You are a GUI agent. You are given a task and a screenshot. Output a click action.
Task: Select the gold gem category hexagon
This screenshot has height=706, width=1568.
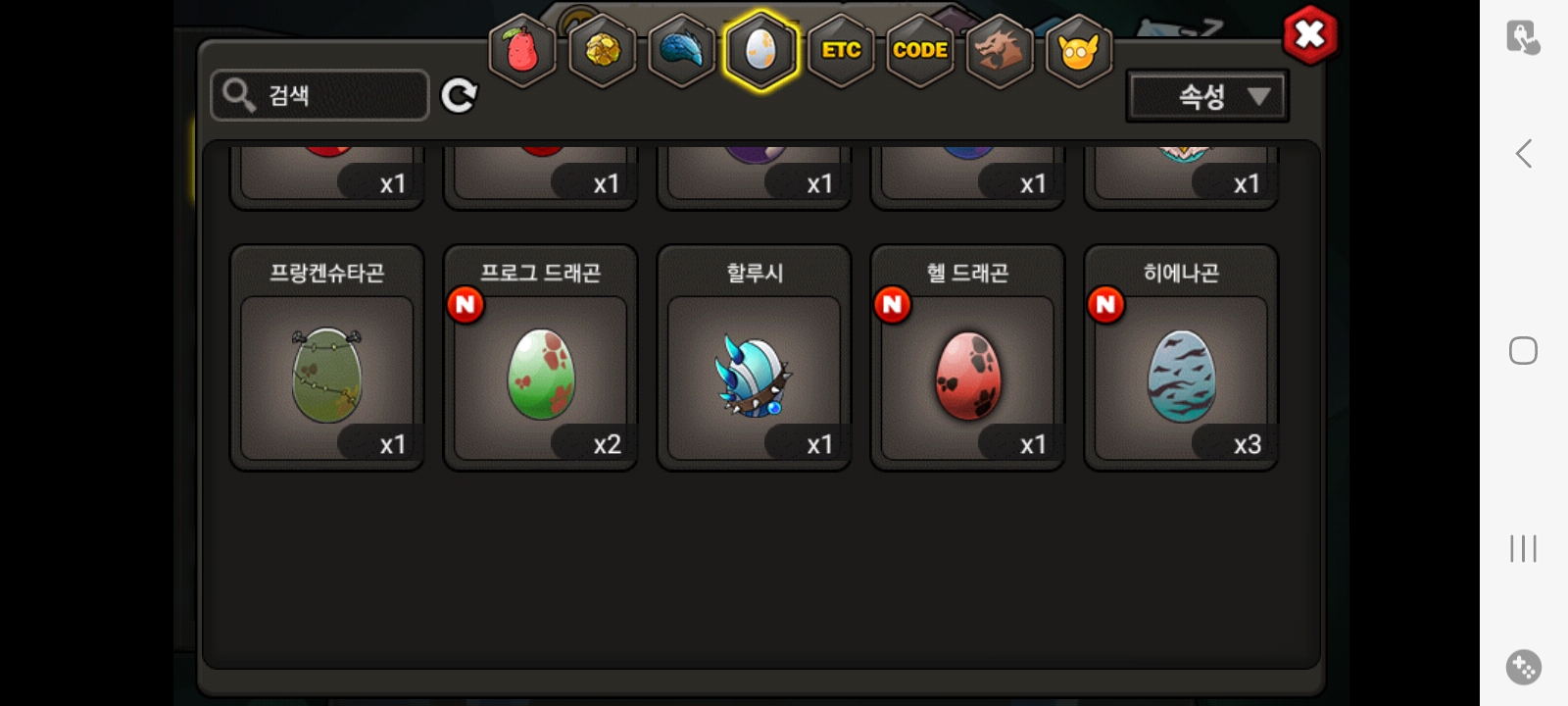[x=602, y=50]
